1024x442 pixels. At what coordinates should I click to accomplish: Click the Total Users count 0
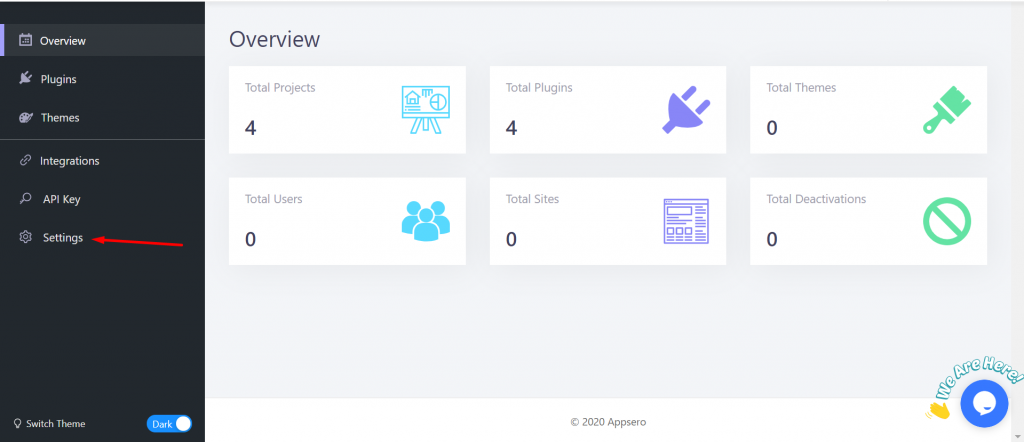[251, 240]
